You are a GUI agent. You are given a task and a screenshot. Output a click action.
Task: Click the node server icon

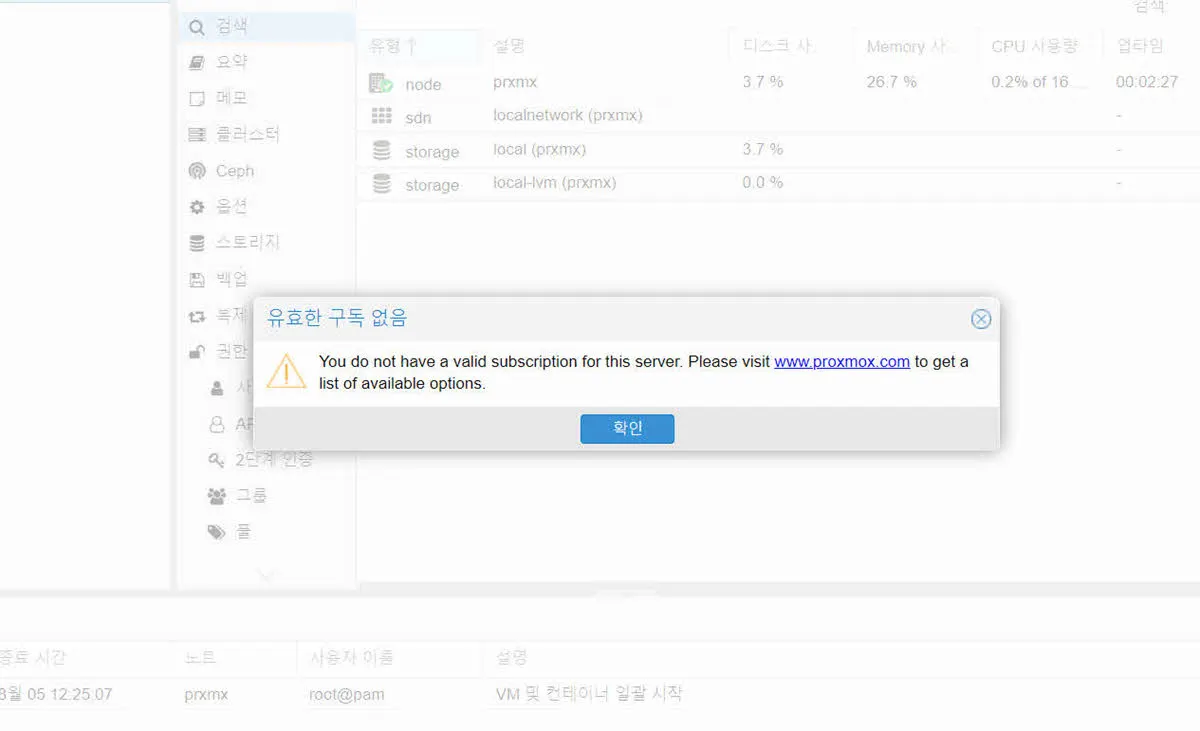click(381, 84)
